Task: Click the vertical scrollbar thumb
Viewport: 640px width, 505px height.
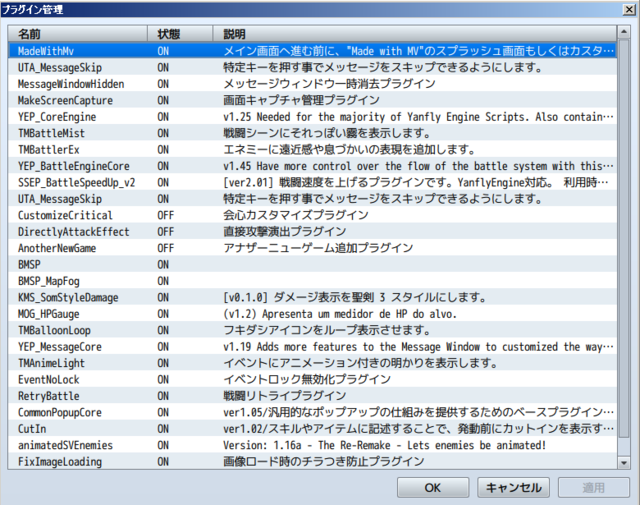Action: point(624,238)
